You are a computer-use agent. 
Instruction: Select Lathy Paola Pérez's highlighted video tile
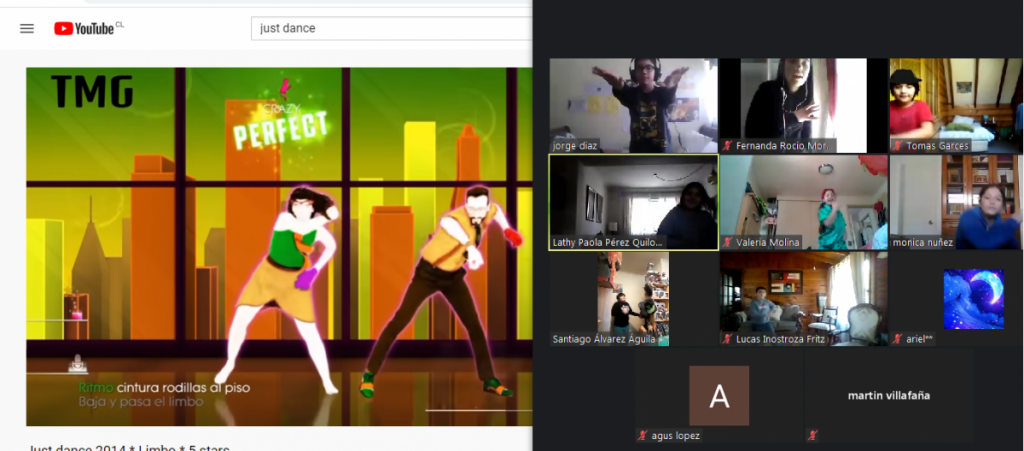pyautogui.click(x=633, y=201)
